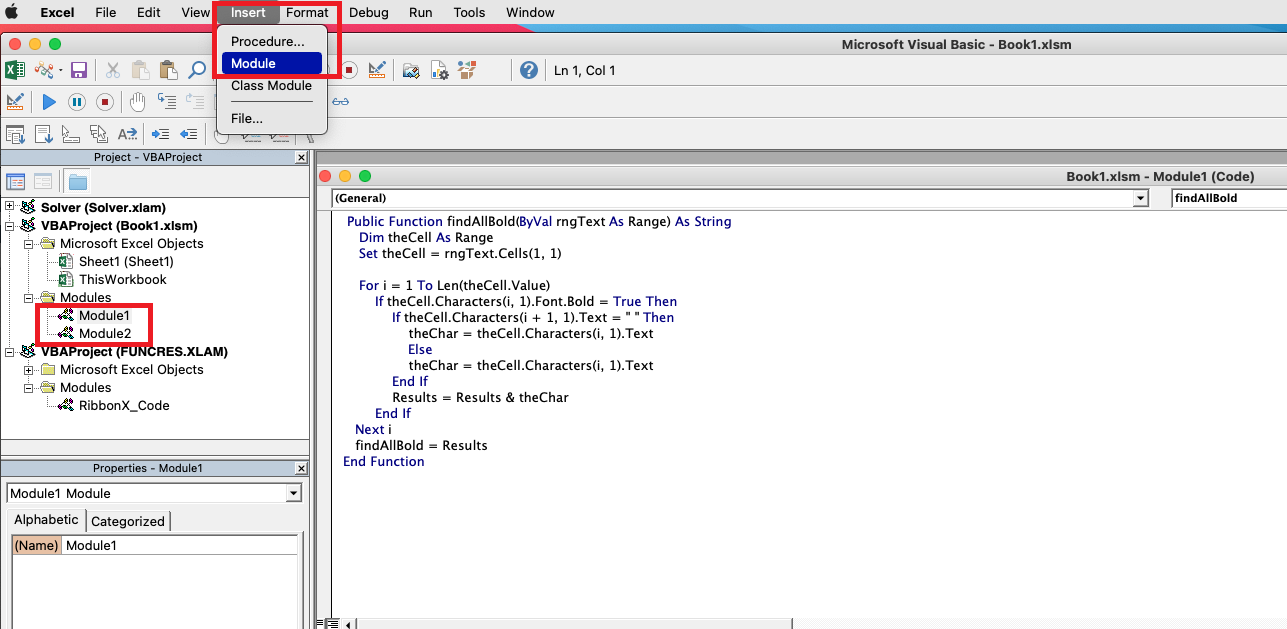Screen dimensions: 1287x629
Task: Click the Design Mode icon in top toolbar
Action: [377, 70]
